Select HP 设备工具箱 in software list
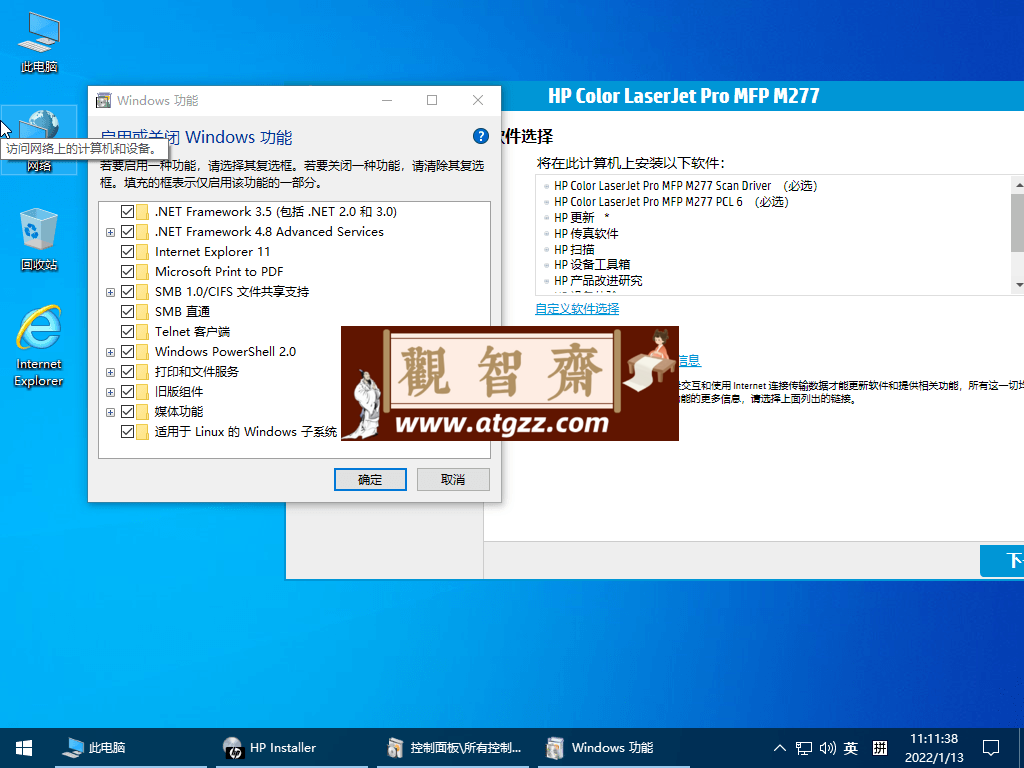The width and height of the screenshot is (1024, 768). click(x=592, y=264)
